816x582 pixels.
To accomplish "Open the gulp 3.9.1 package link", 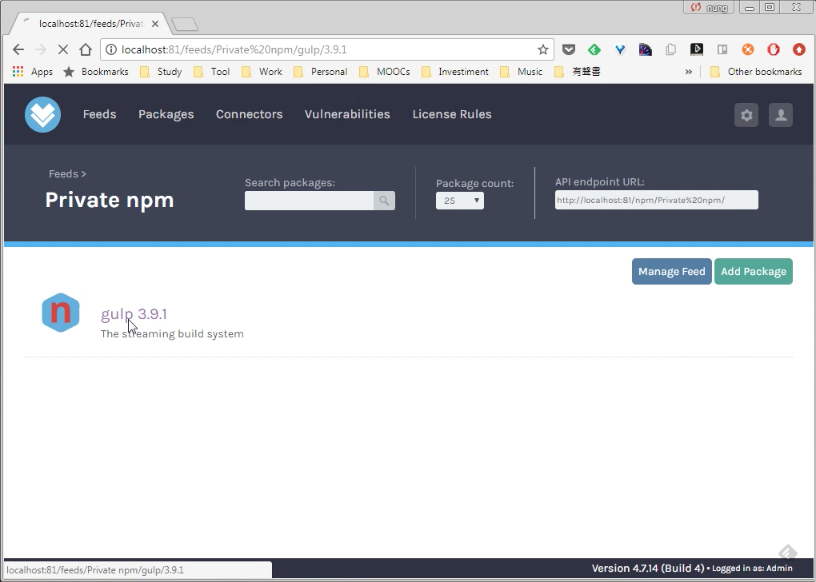I will 134,314.
